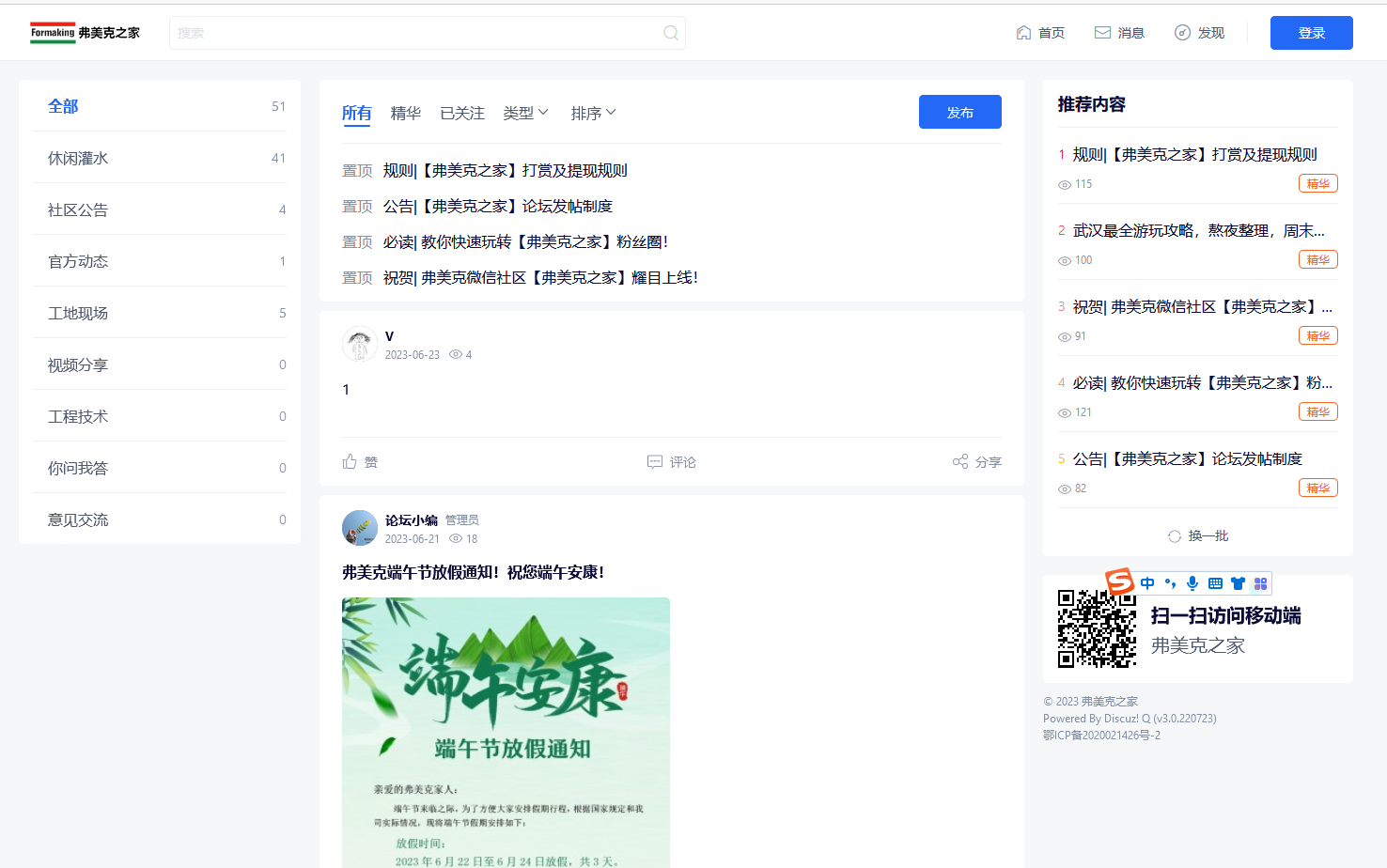The height and width of the screenshot is (868, 1387).
Task: Click the blue 发布 publish button
Action: tap(959, 112)
